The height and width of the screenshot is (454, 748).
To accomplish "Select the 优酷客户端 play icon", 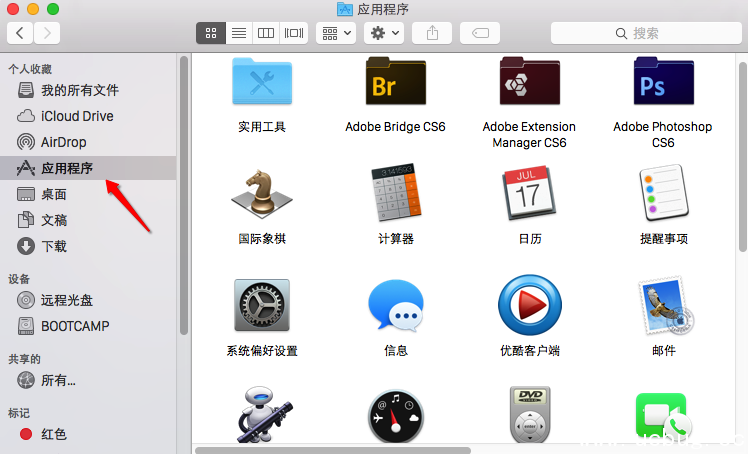I will click(x=530, y=305).
